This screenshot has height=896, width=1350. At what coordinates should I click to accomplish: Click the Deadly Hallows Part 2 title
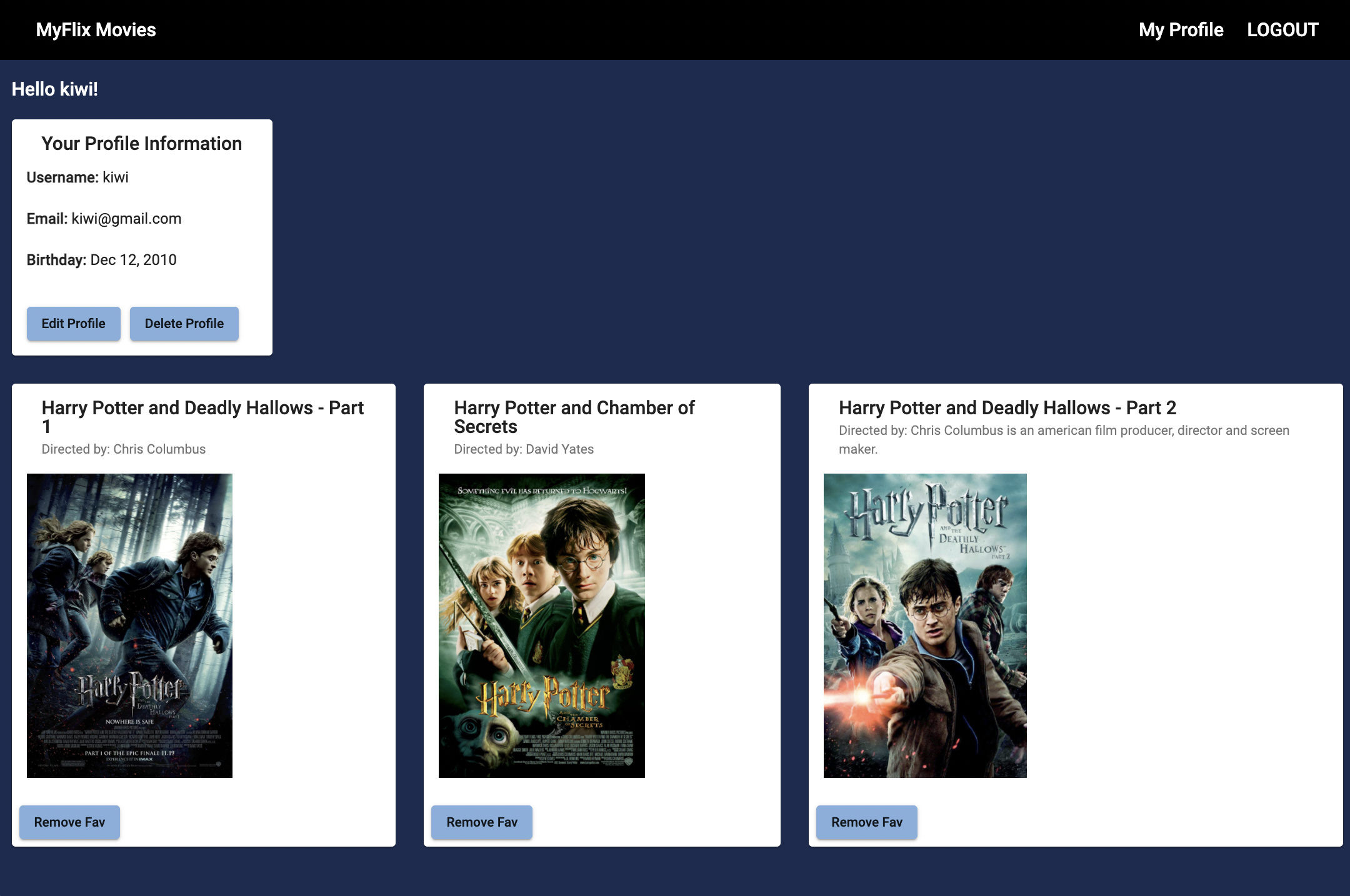(1007, 408)
